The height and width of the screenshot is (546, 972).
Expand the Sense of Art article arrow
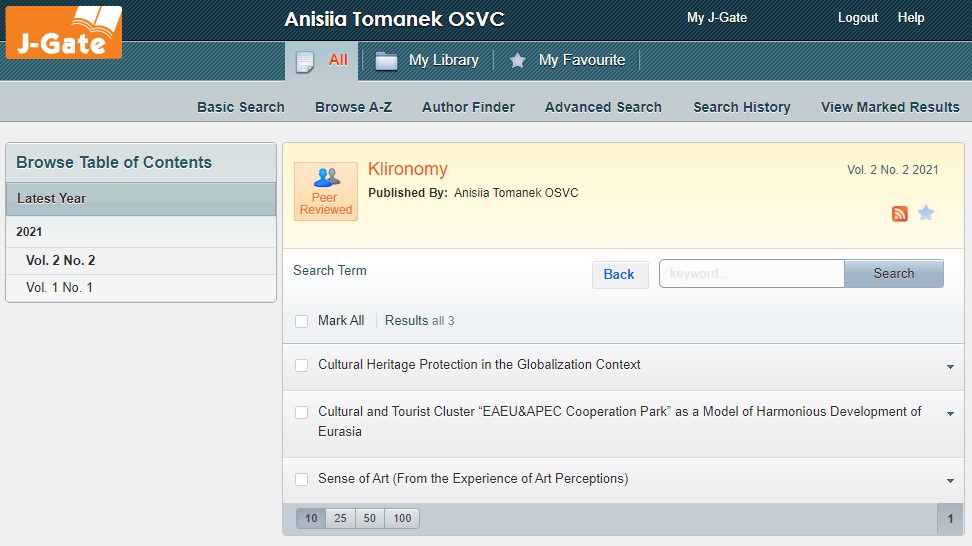click(950, 481)
